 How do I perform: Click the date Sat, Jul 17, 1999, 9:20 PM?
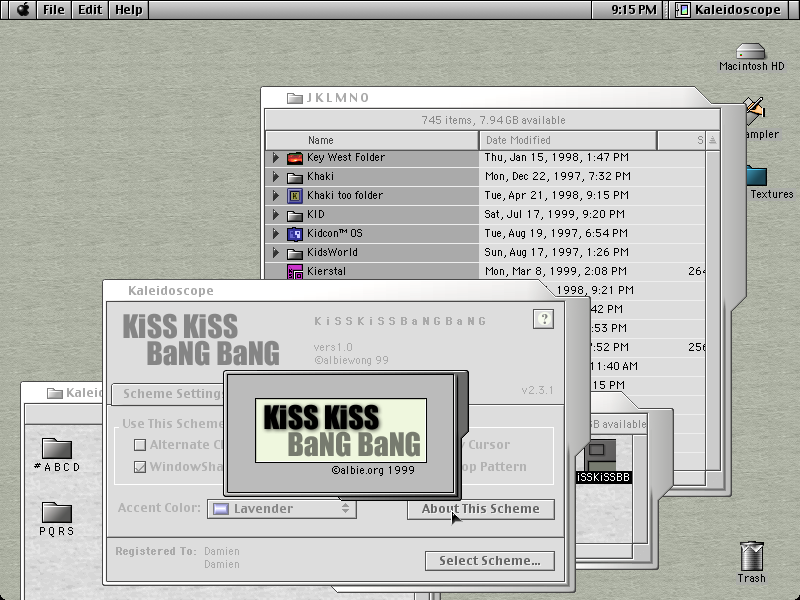pyautogui.click(x=555, y=214)
